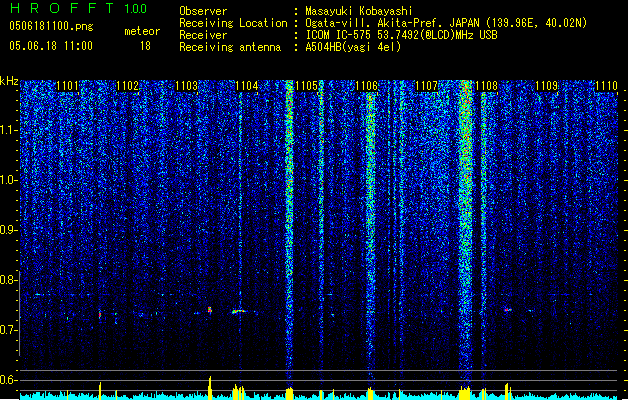Image resolution: width=629 pixels, height=400 pixels.
Task: Click the 1105 time marker
Action: point(306,86)
